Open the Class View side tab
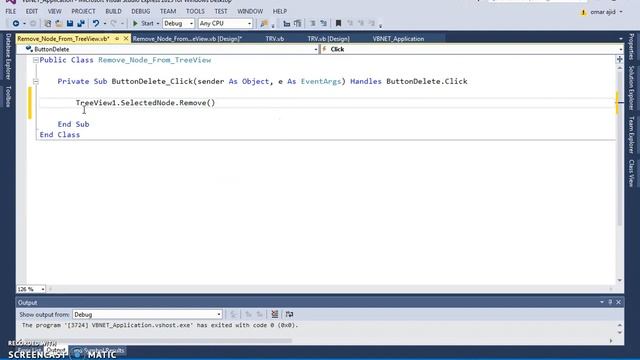 631,173
